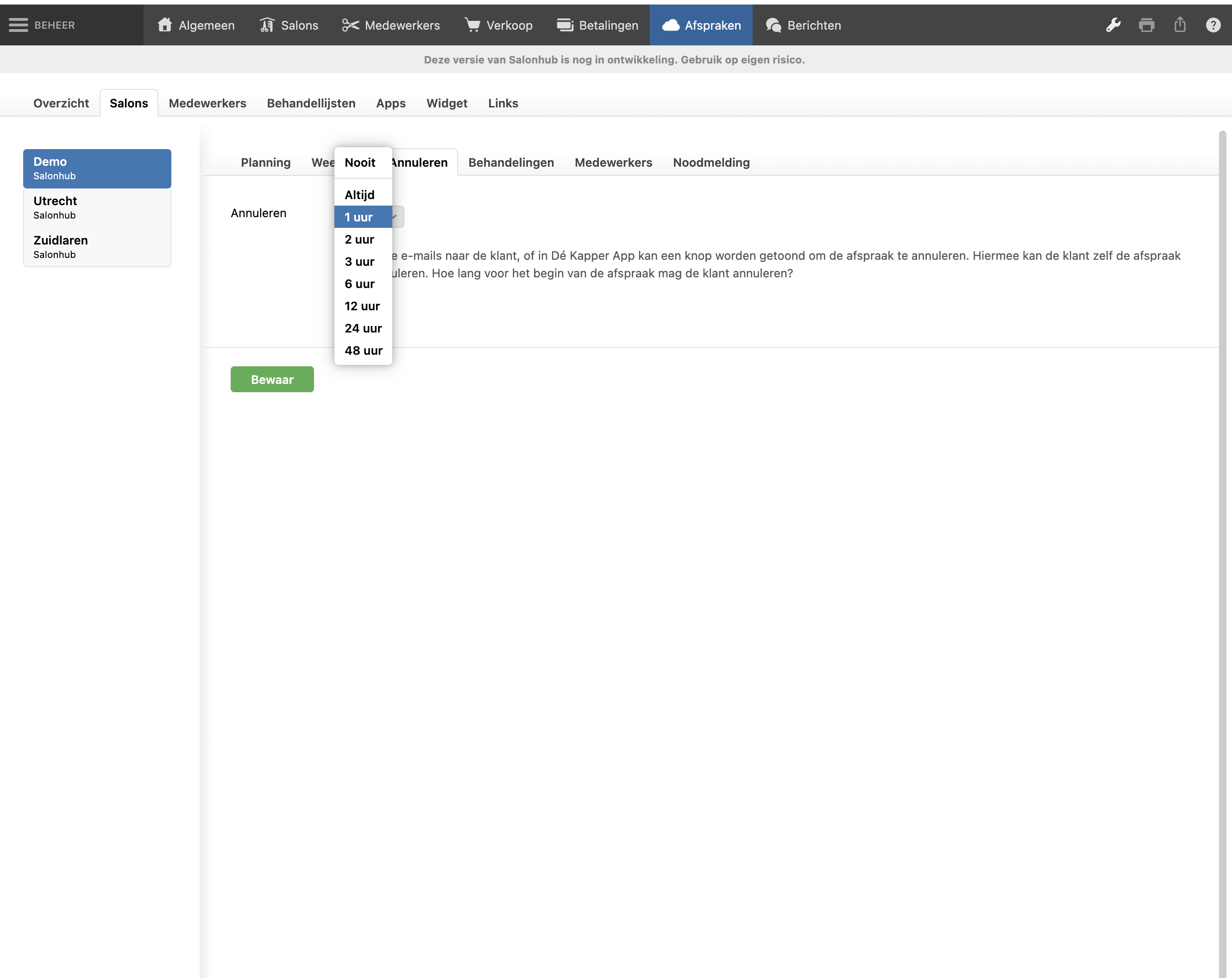The image size is (1232, 978).
Task: Open Berichten chat bubbles section
Action: pos(803,25)
